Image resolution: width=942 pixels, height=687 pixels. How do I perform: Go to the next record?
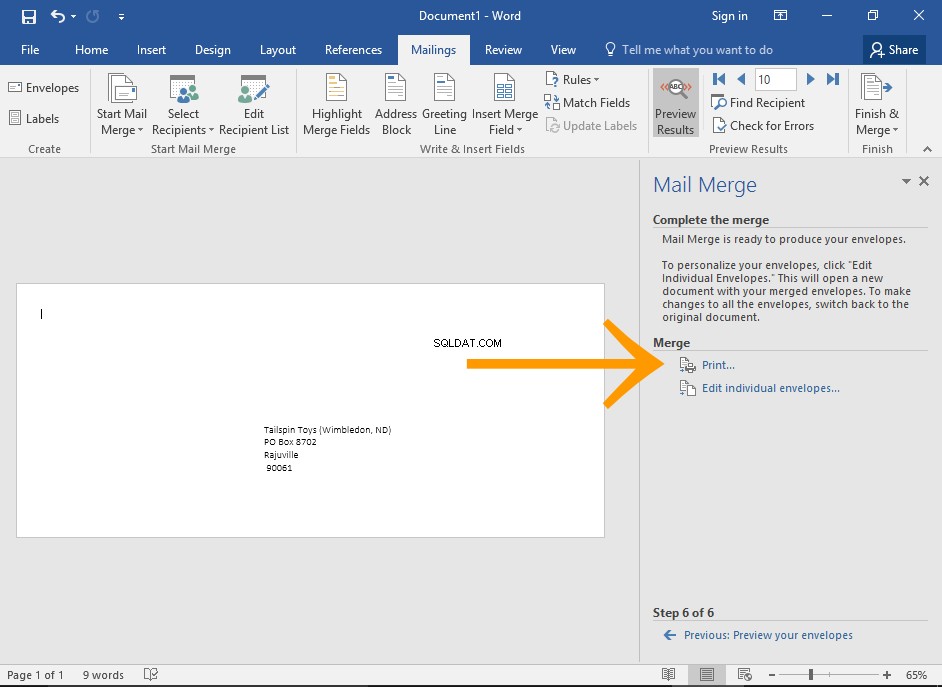[810, 79]
